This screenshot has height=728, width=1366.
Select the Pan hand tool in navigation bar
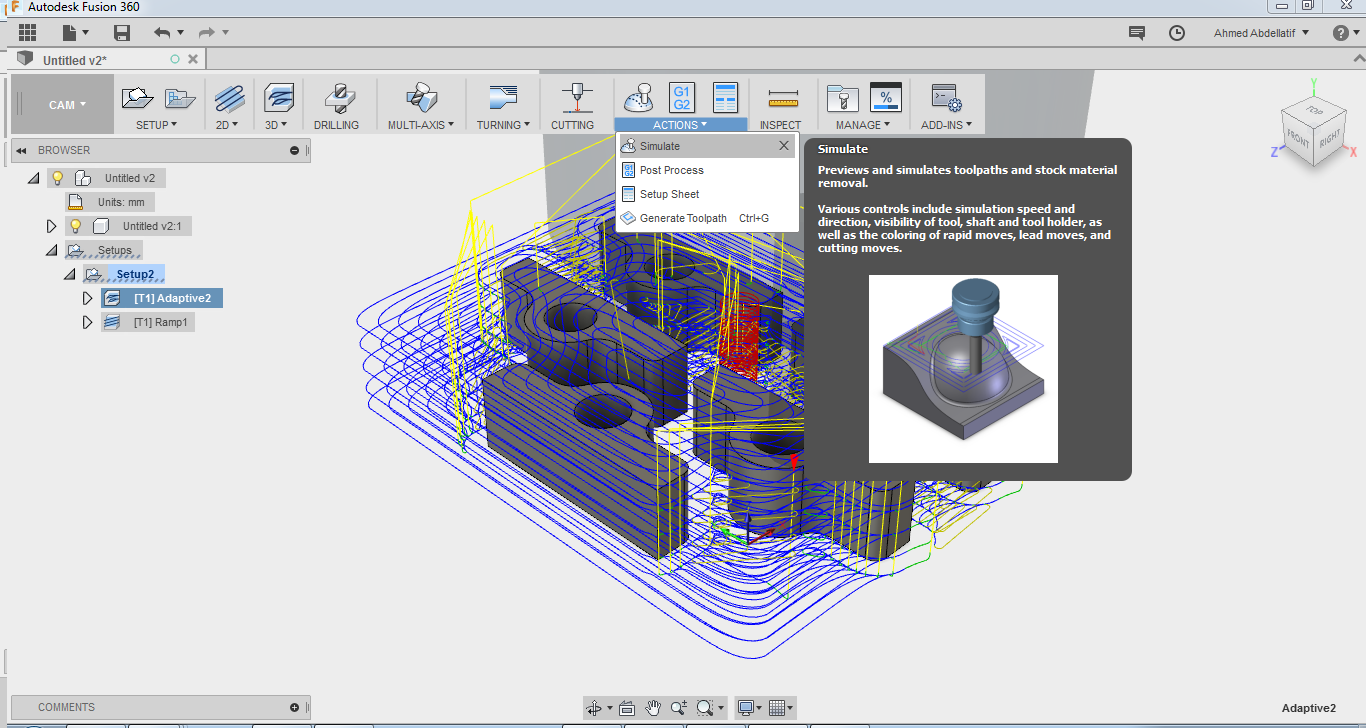pyautogui.click(x=653, y=708)
